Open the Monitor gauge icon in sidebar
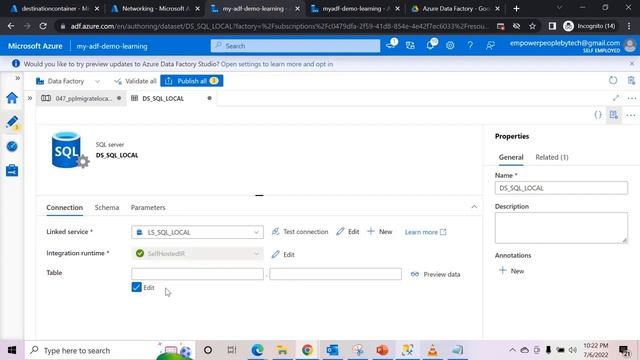Viewport: 640px width, 360px height. click(x=12, y=146)
